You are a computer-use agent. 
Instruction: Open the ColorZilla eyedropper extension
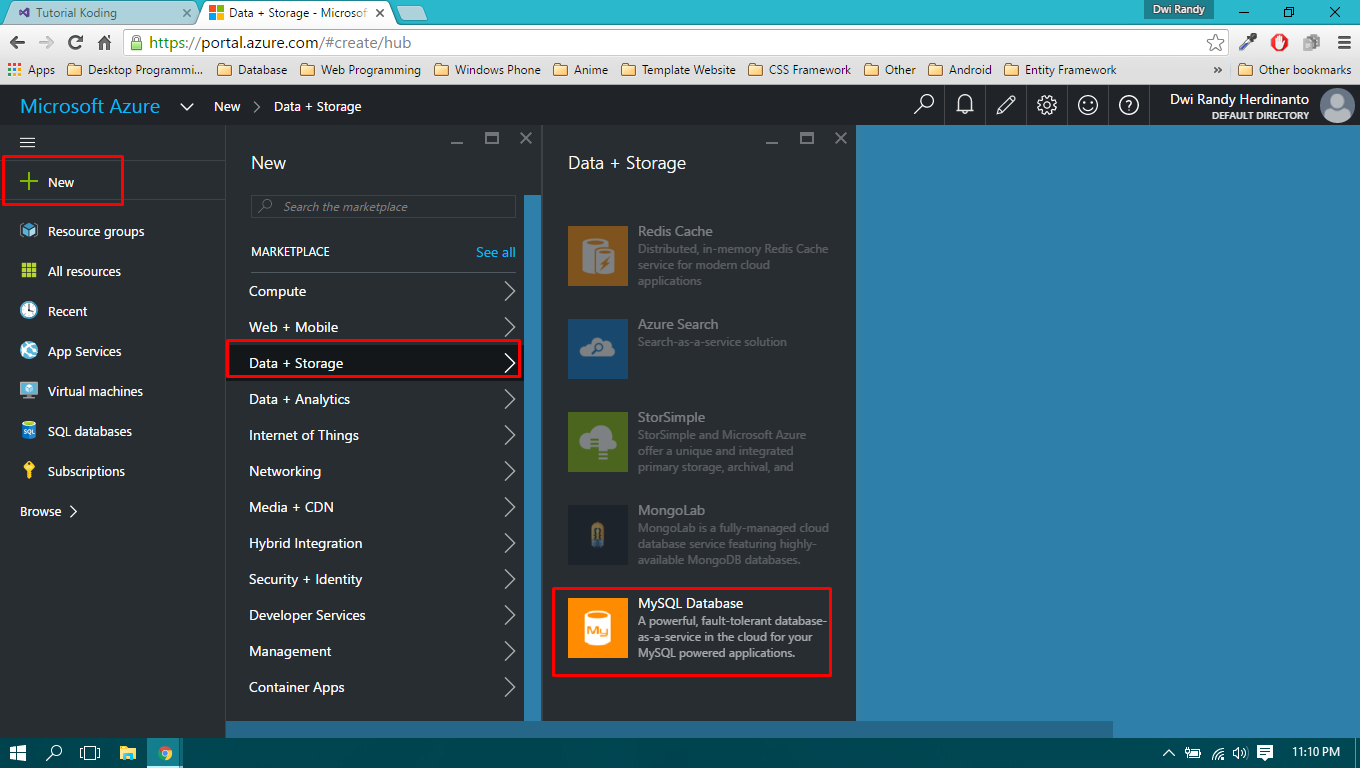click(1247, 43)
